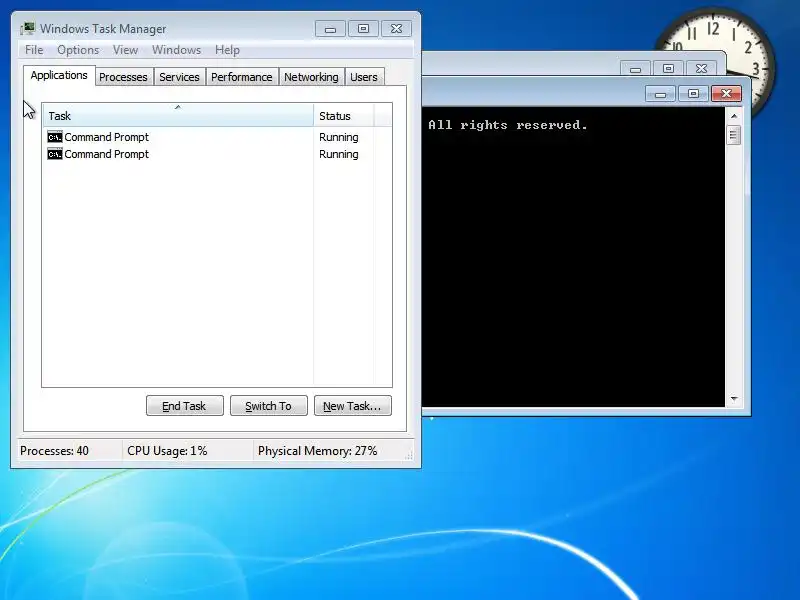Viewport: 800px width, 600px height.
Task: Open the File menu
Action: (x=34, y=50)
